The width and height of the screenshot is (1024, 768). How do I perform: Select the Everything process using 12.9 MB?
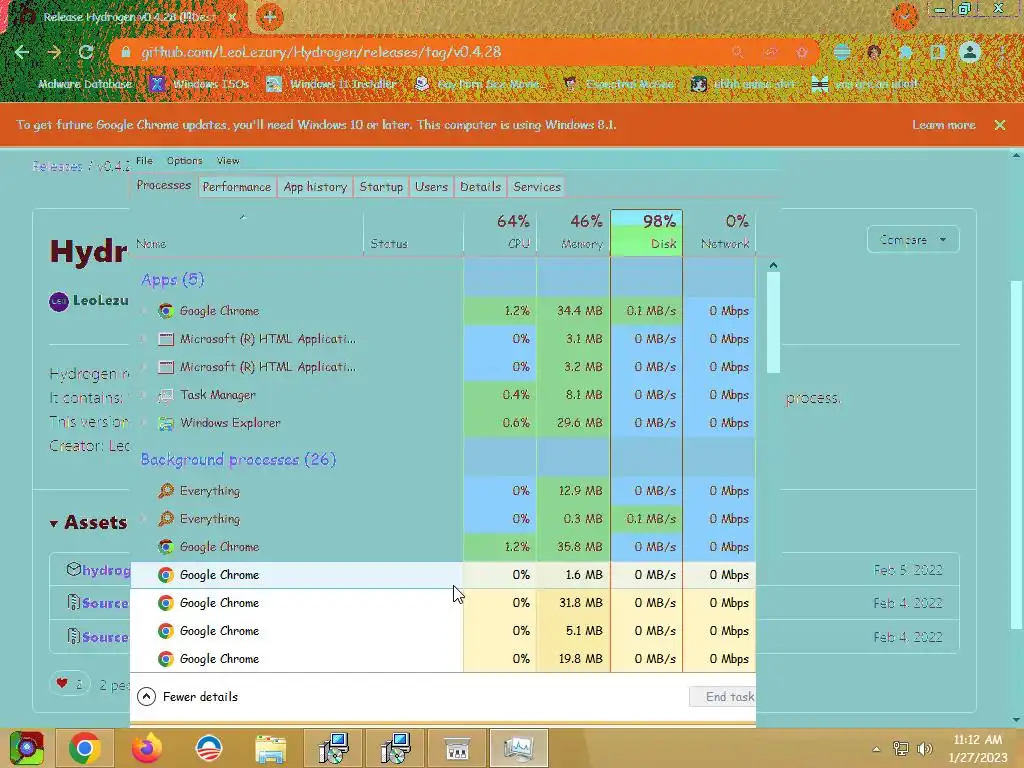click(443, 491)
